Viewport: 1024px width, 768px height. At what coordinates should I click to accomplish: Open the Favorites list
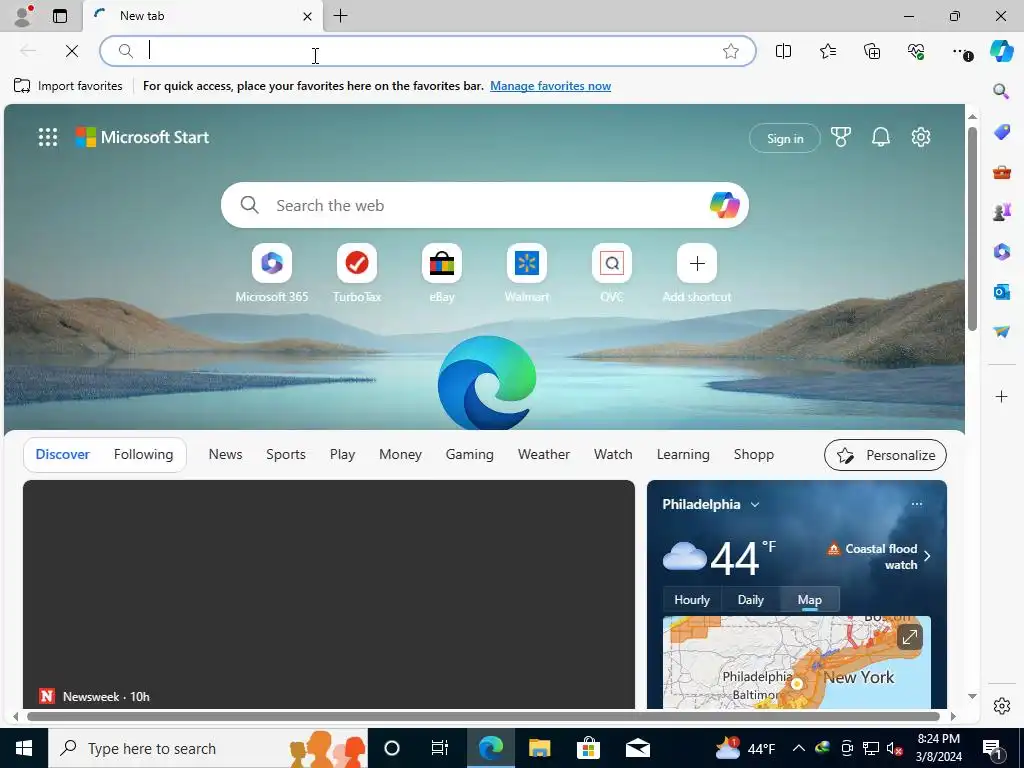click(x=827, y=51)
